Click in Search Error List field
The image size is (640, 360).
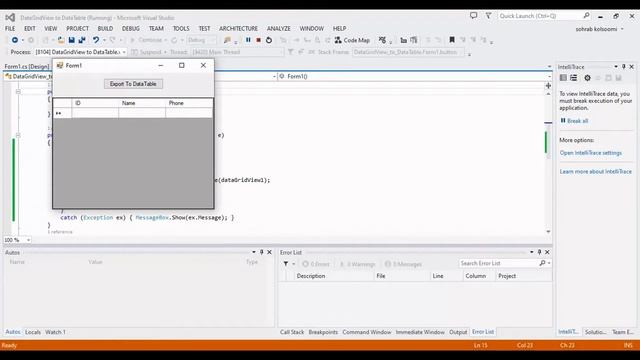499,263
